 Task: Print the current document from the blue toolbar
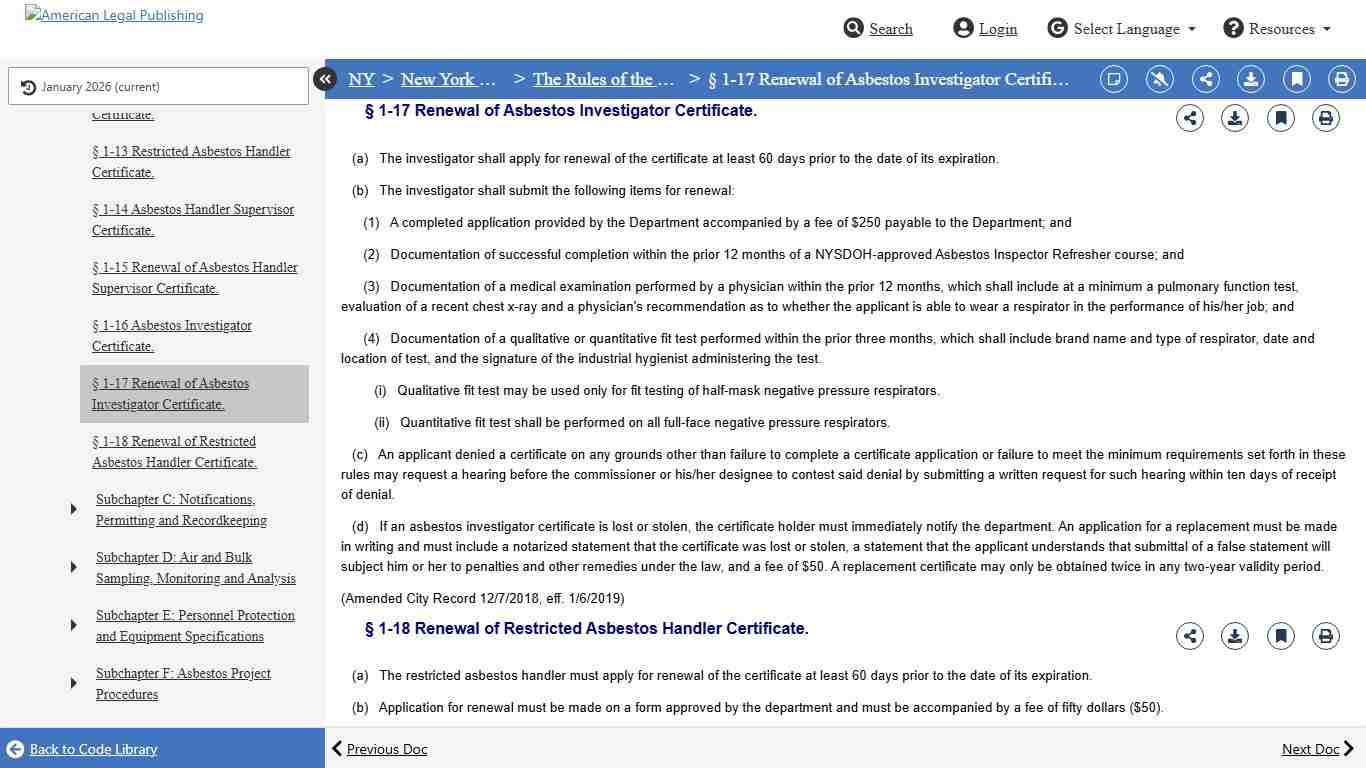click(1341, 79)
